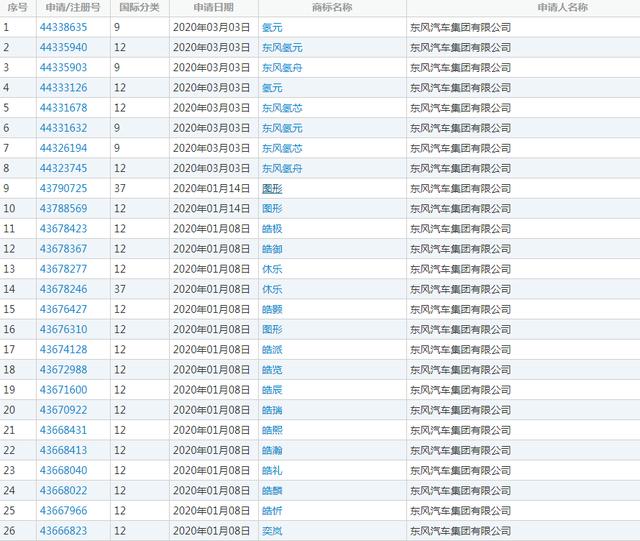Screen dimensions: 640x541
Task: Click the 序号 column header
Action: (x=17, y=7)
